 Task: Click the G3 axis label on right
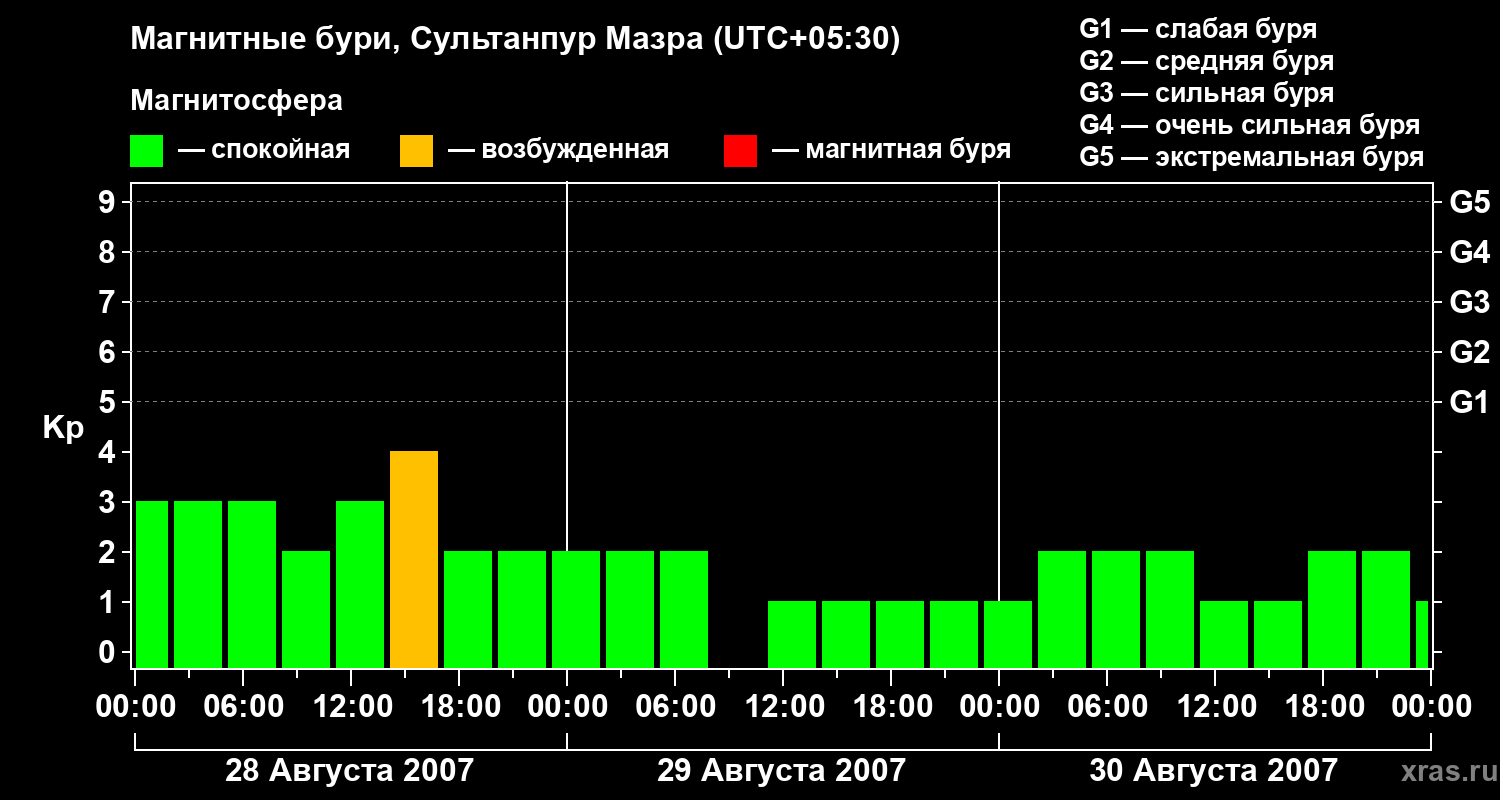[1470, 303]
